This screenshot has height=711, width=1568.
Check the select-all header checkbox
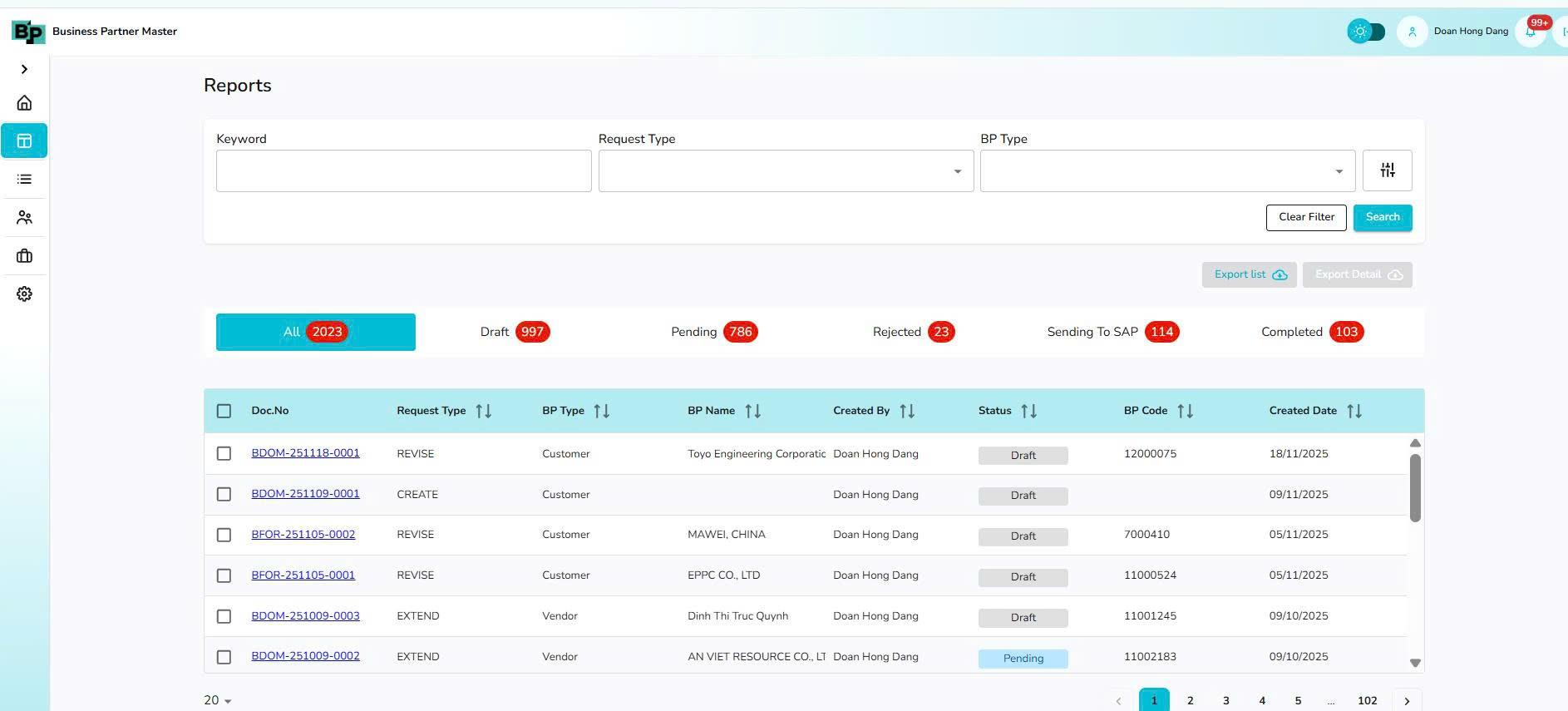224,411
